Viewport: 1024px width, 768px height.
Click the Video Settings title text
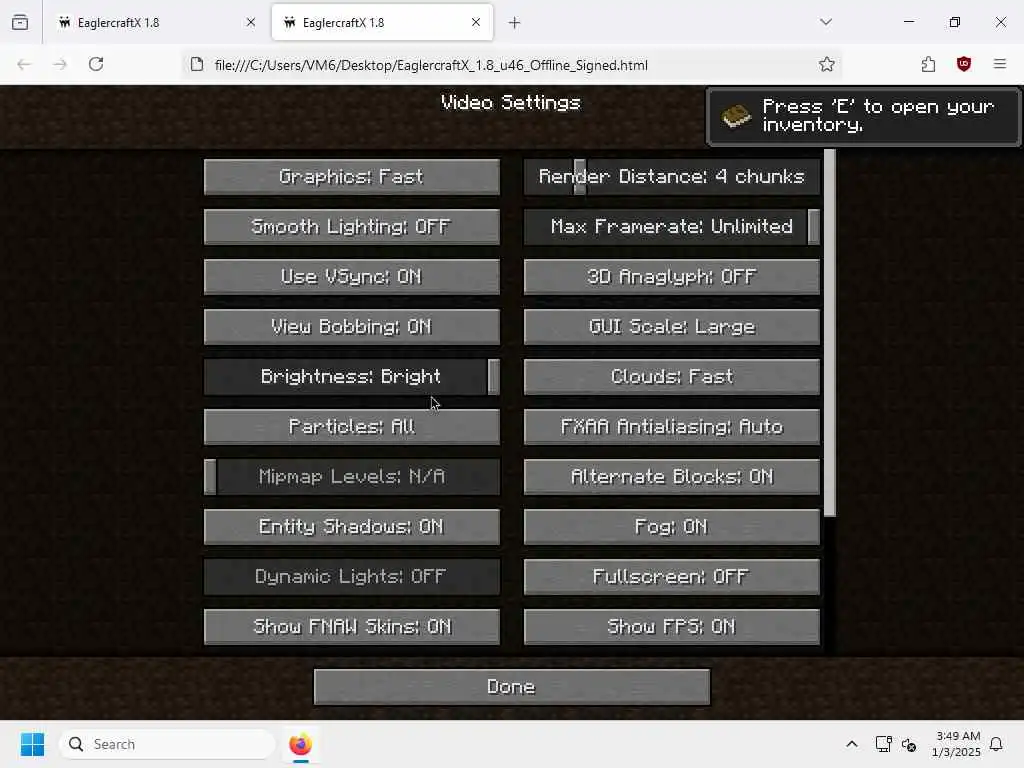[x=511, y=103]
